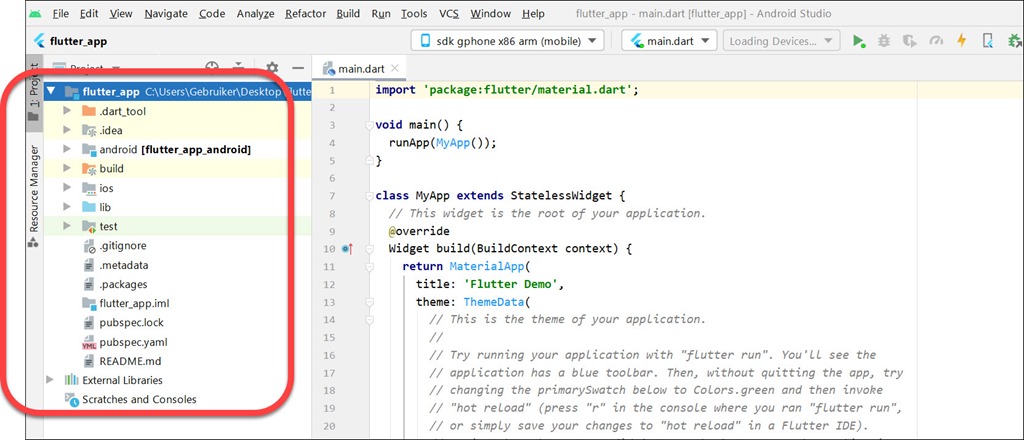Click the Resource Manager sidebar icon

pos(33,242)
